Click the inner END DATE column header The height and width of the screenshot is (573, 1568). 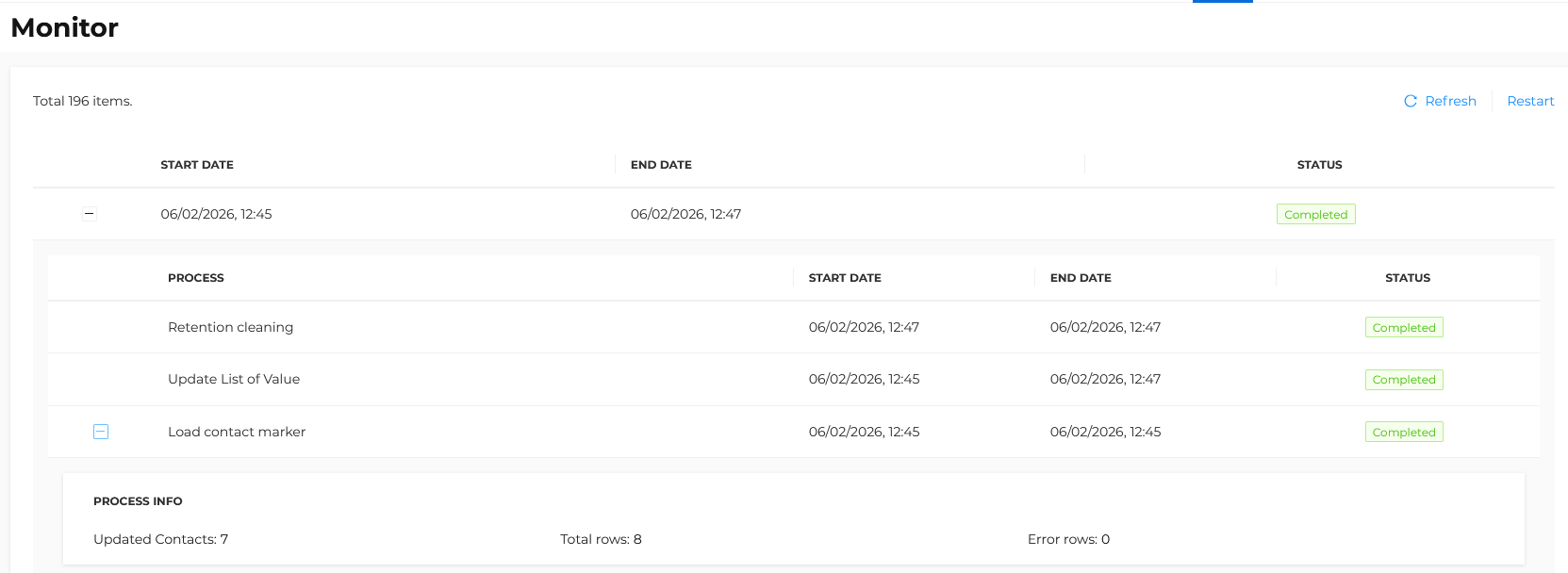(x=1081, y=278)
